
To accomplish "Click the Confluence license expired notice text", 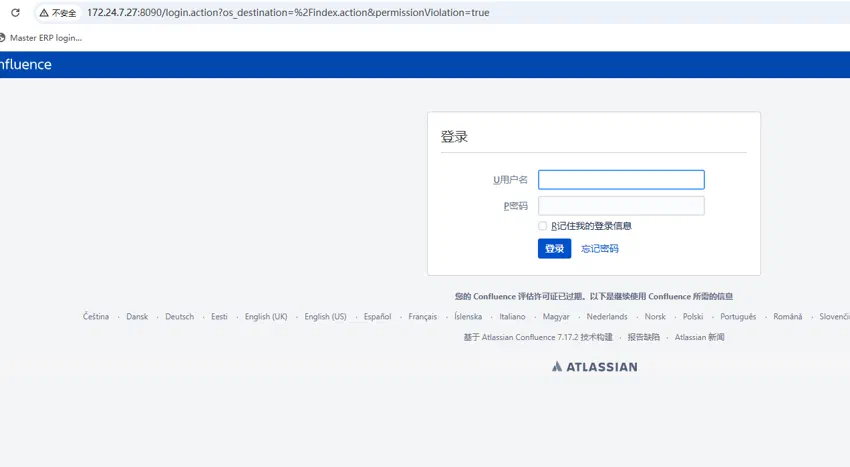I will (594, 297).
